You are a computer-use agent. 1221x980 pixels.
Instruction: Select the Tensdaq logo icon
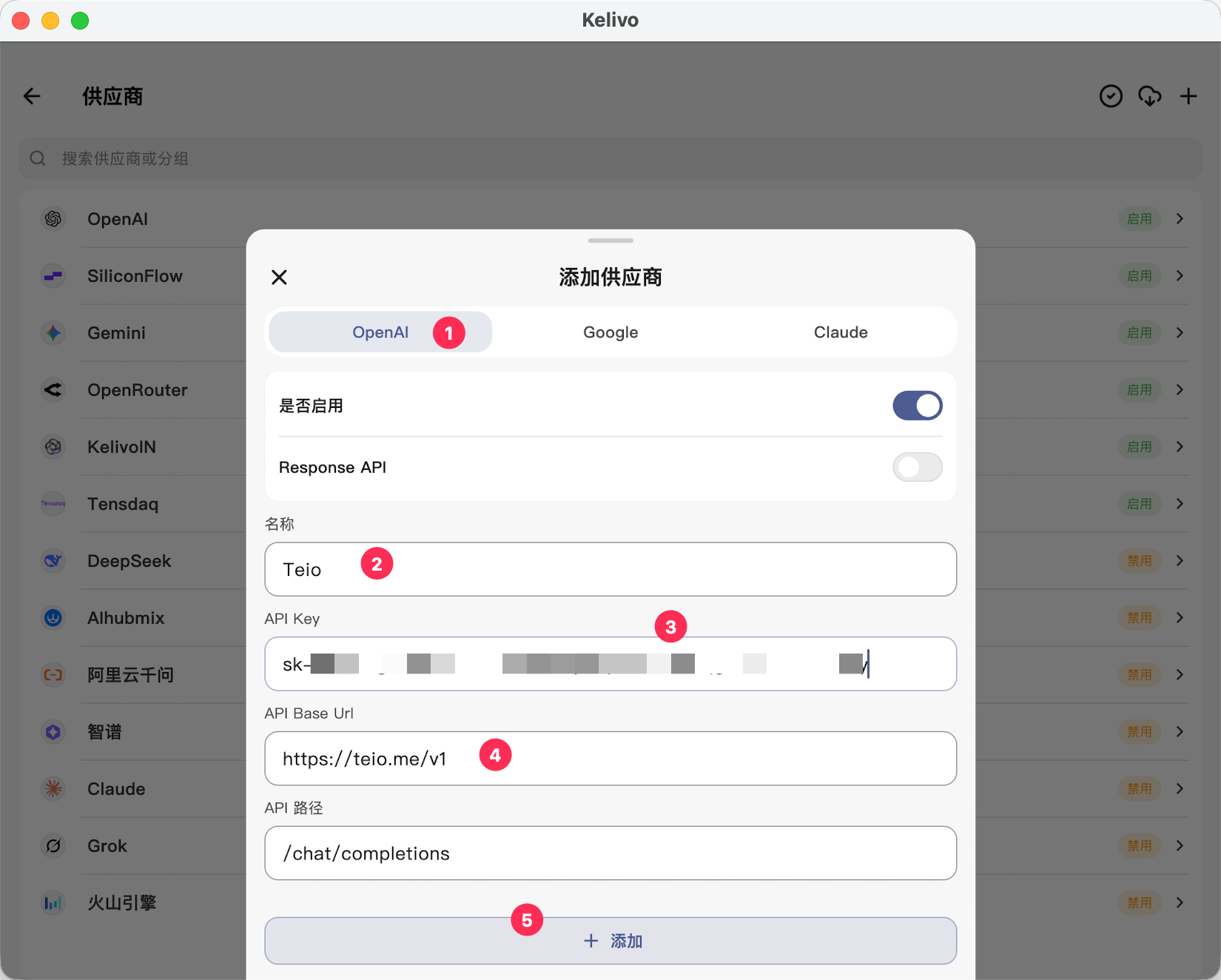(x=53, y=504)
